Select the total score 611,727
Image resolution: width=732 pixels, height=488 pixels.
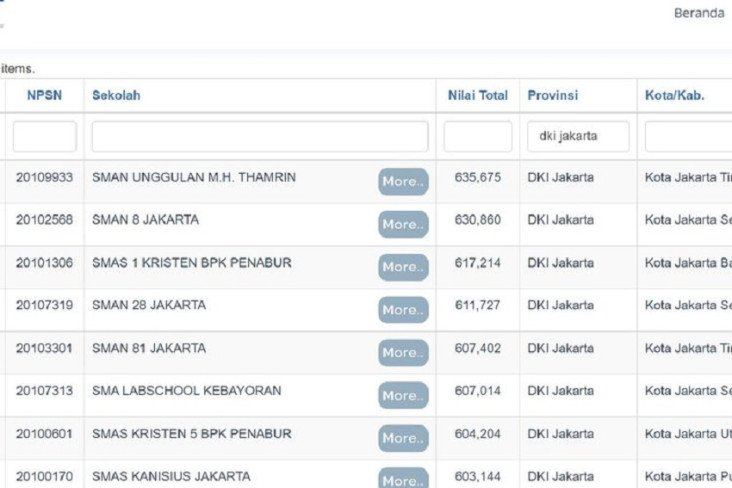[x=478, y=305]
